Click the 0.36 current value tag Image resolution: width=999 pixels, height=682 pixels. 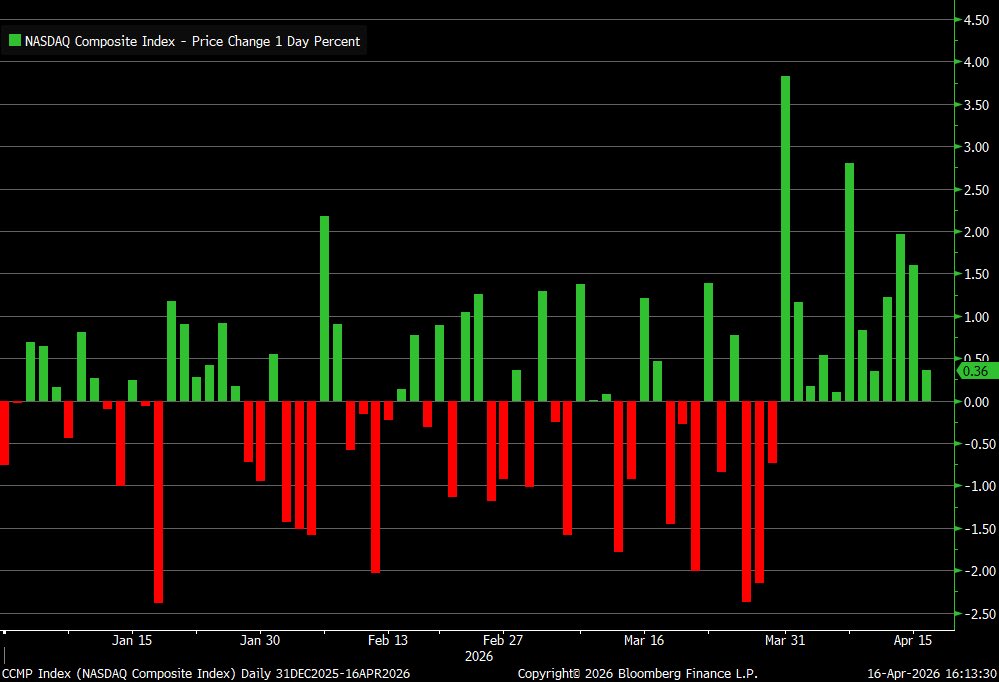[x=977, y=371]
